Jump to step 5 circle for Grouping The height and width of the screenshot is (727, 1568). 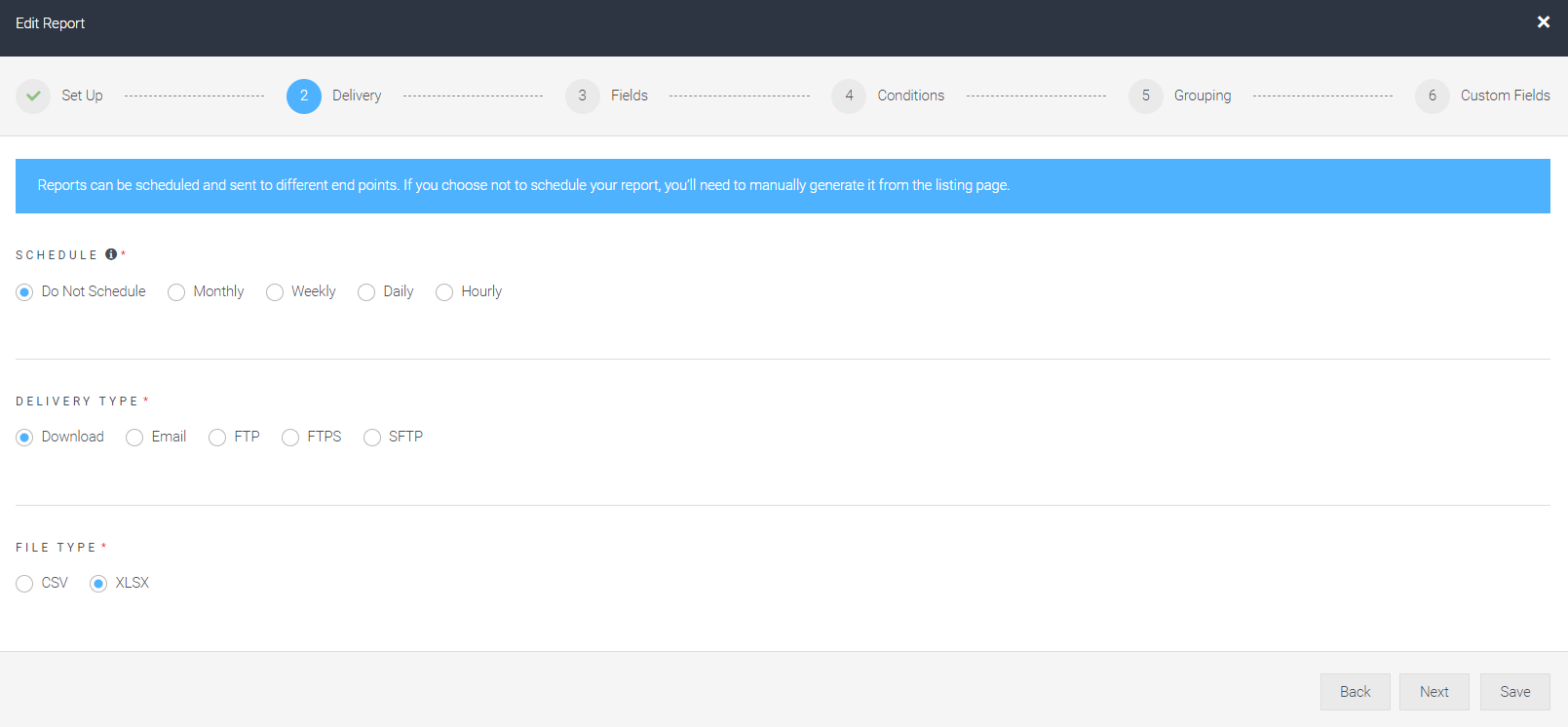pos(1146,96)
